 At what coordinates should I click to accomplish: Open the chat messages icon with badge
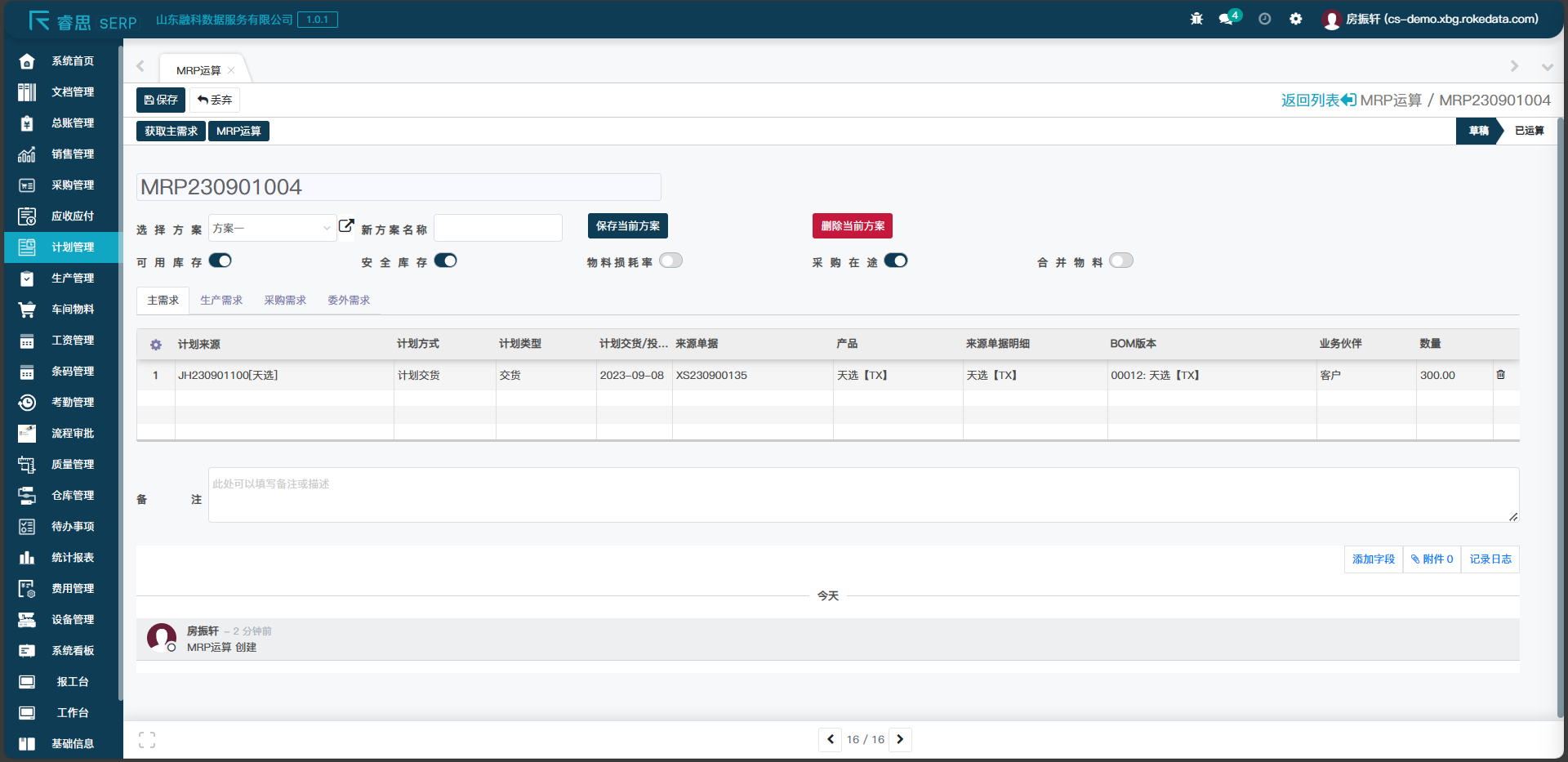[1227, 19]
